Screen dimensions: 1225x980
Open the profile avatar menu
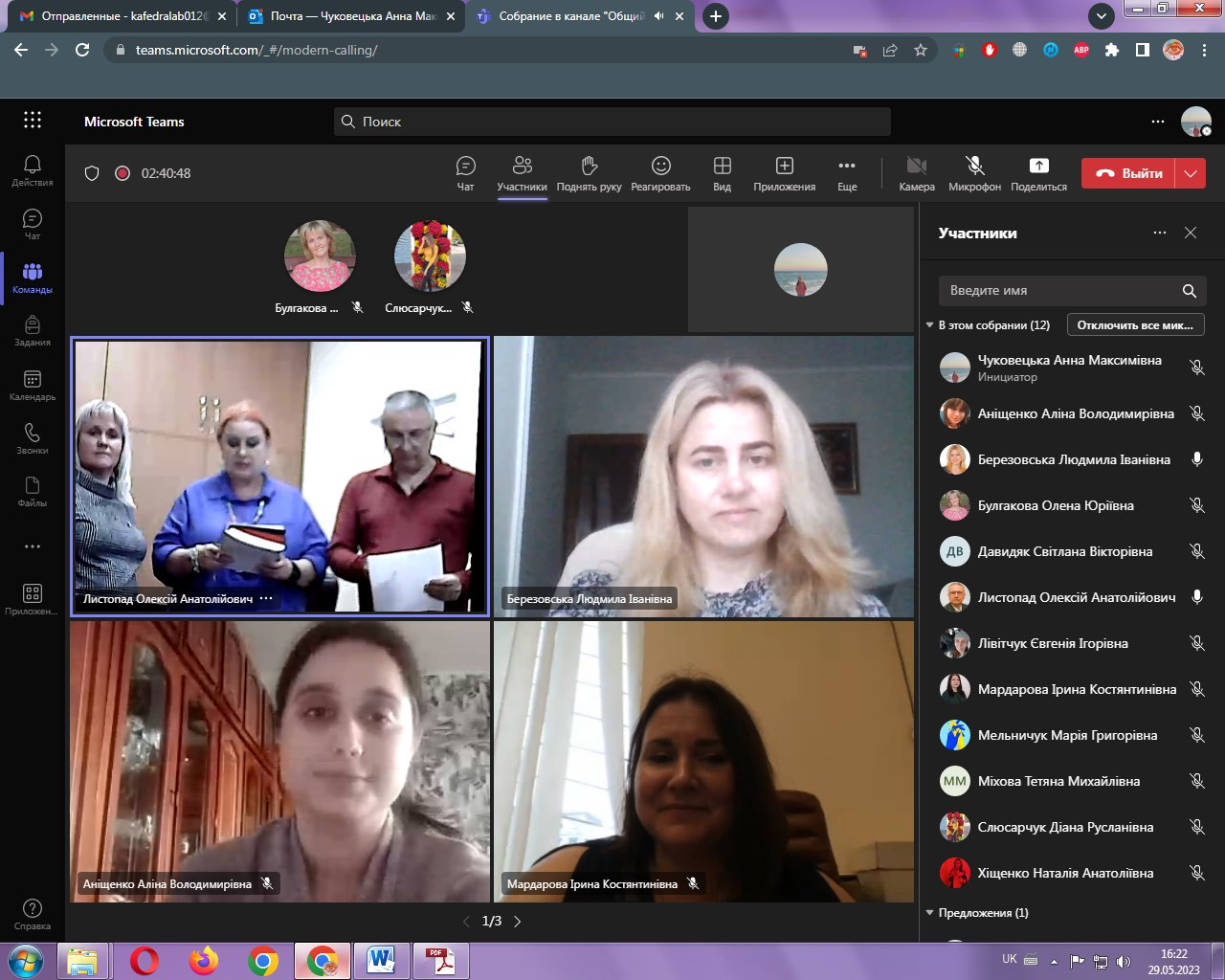tap(1196, 122)
